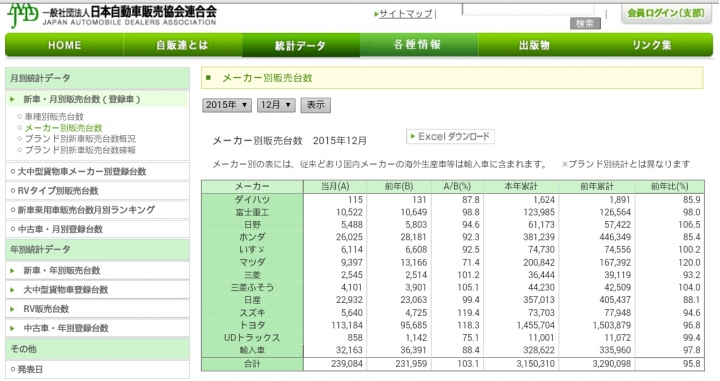The width and height of the screenshot is (720, 381).
Task: Open the 各種情報 navigation tab
Action: [x=418, y=45]
